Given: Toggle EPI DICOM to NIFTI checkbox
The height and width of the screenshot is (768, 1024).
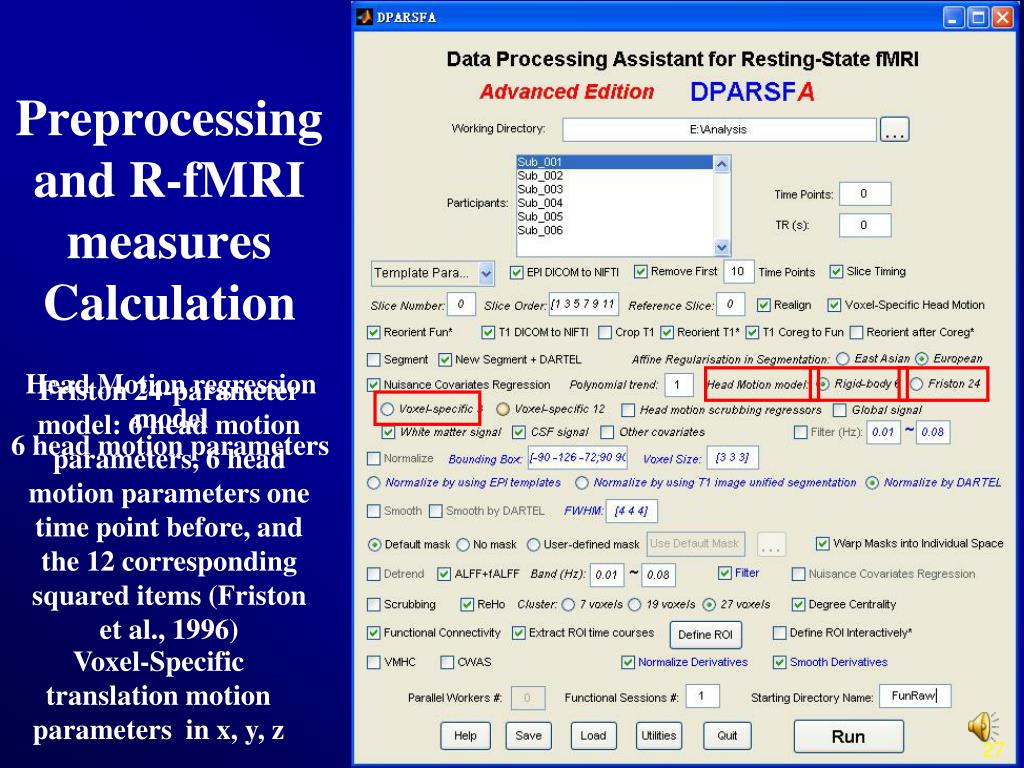Looking at the screenshot, I should (x=517, y=272).
